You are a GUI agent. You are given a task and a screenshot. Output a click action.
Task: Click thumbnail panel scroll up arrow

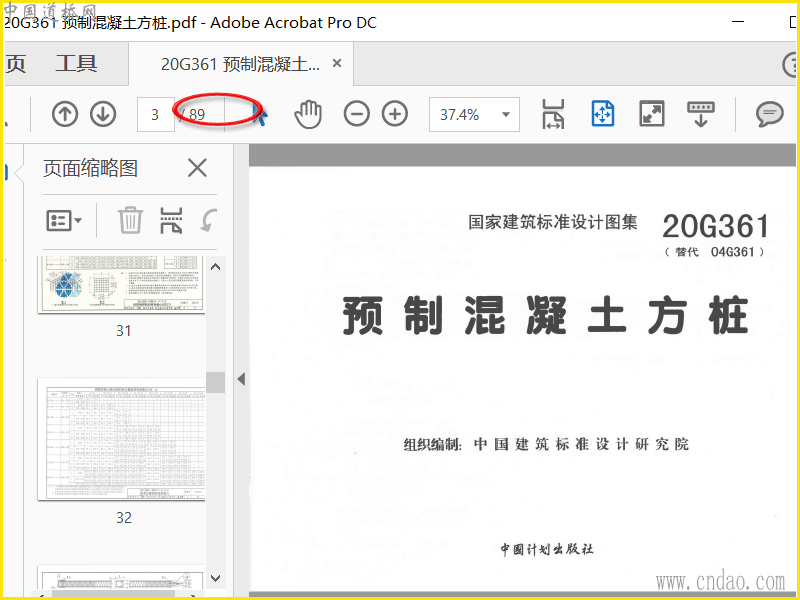(x=215, y=266)
